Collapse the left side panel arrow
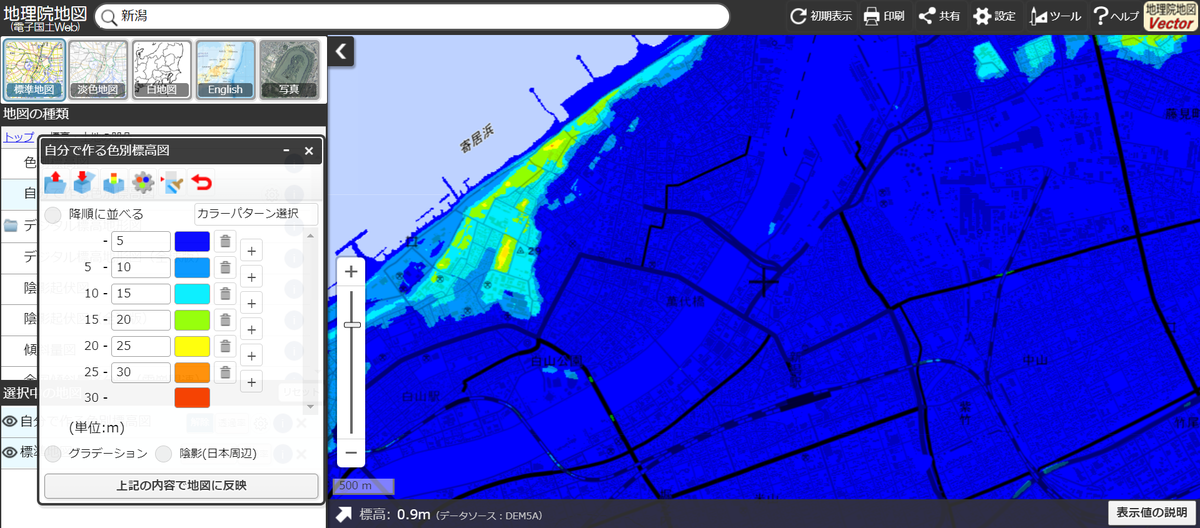 pos(342,51)
